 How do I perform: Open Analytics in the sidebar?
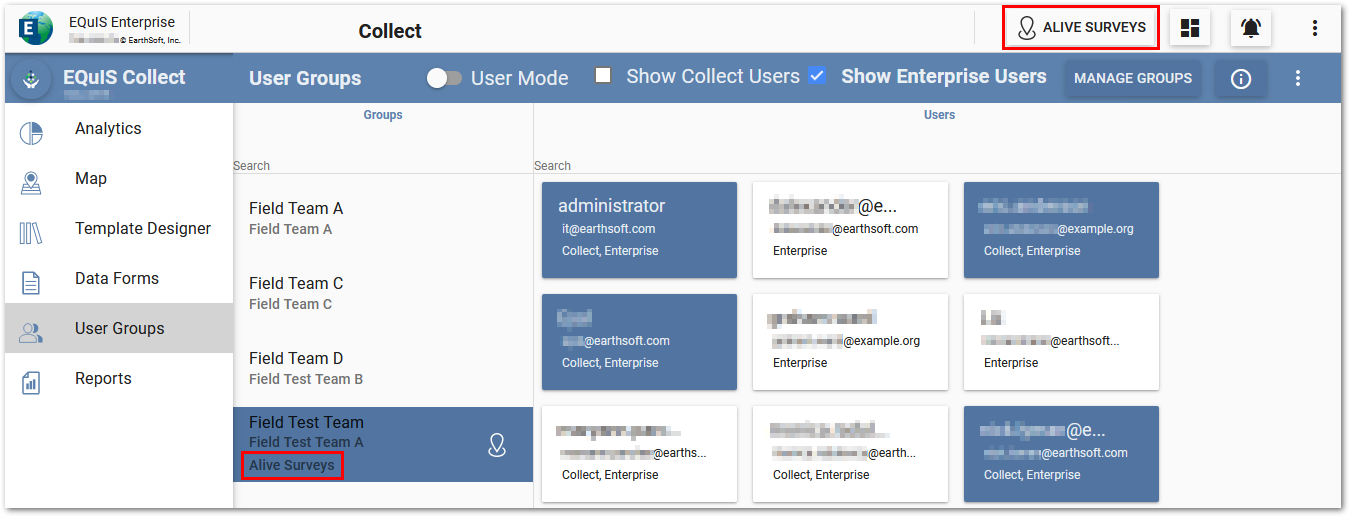[119, 129]
